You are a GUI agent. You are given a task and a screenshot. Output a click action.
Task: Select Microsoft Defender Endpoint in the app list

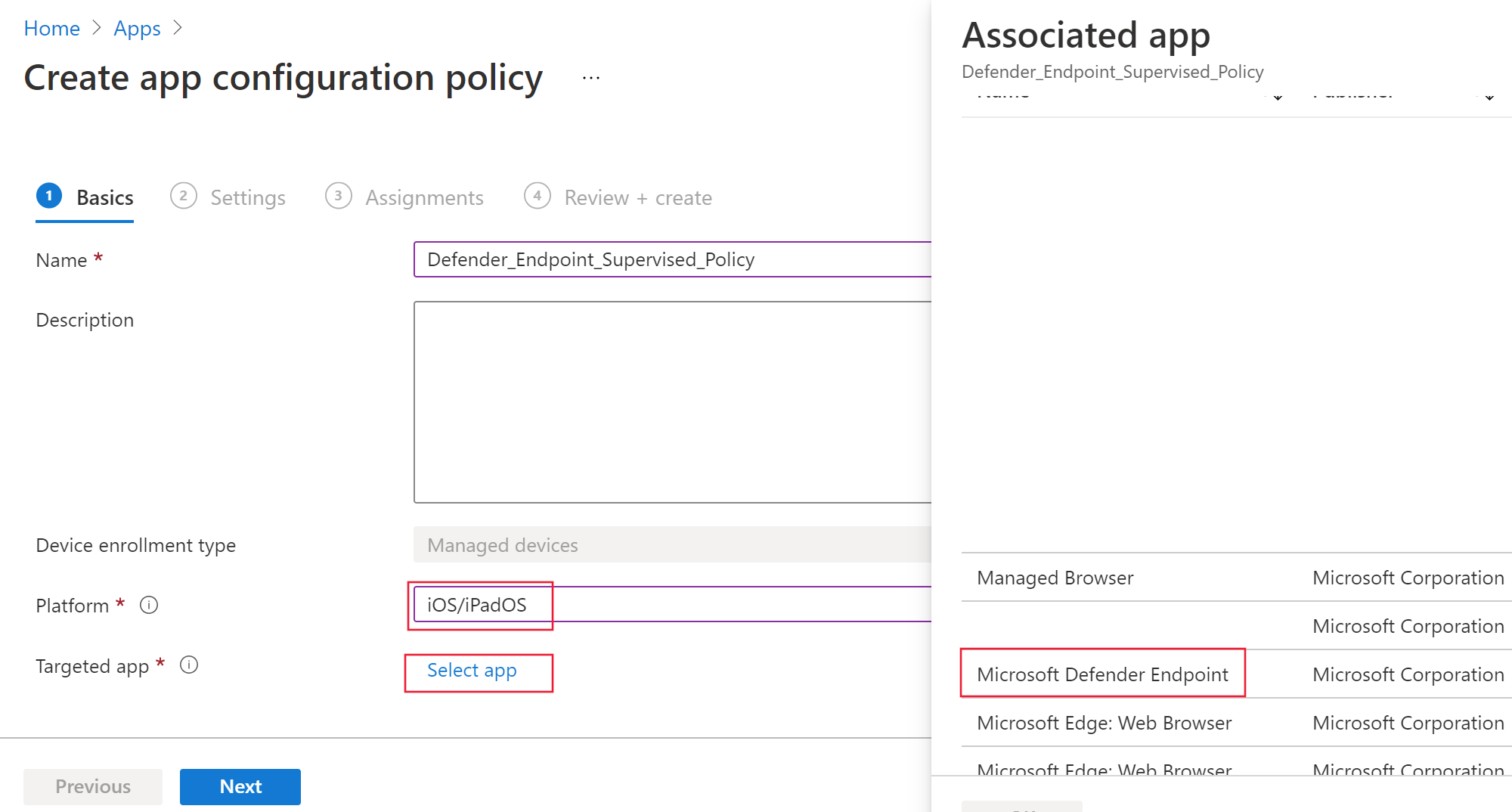[x=1102, y=674]
